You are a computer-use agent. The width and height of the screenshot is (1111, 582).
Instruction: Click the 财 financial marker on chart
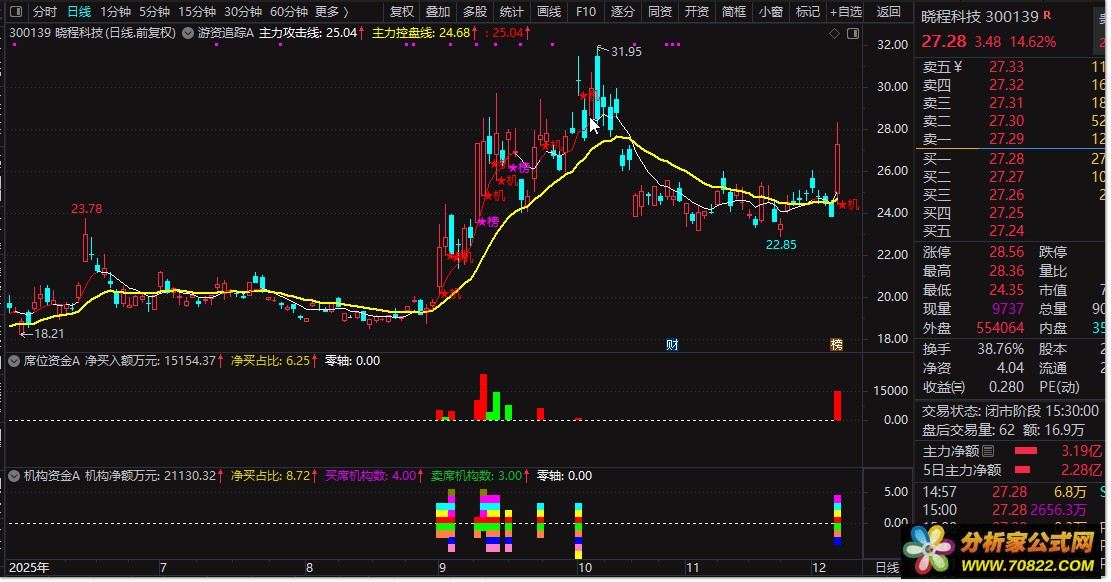coord(672,345)
